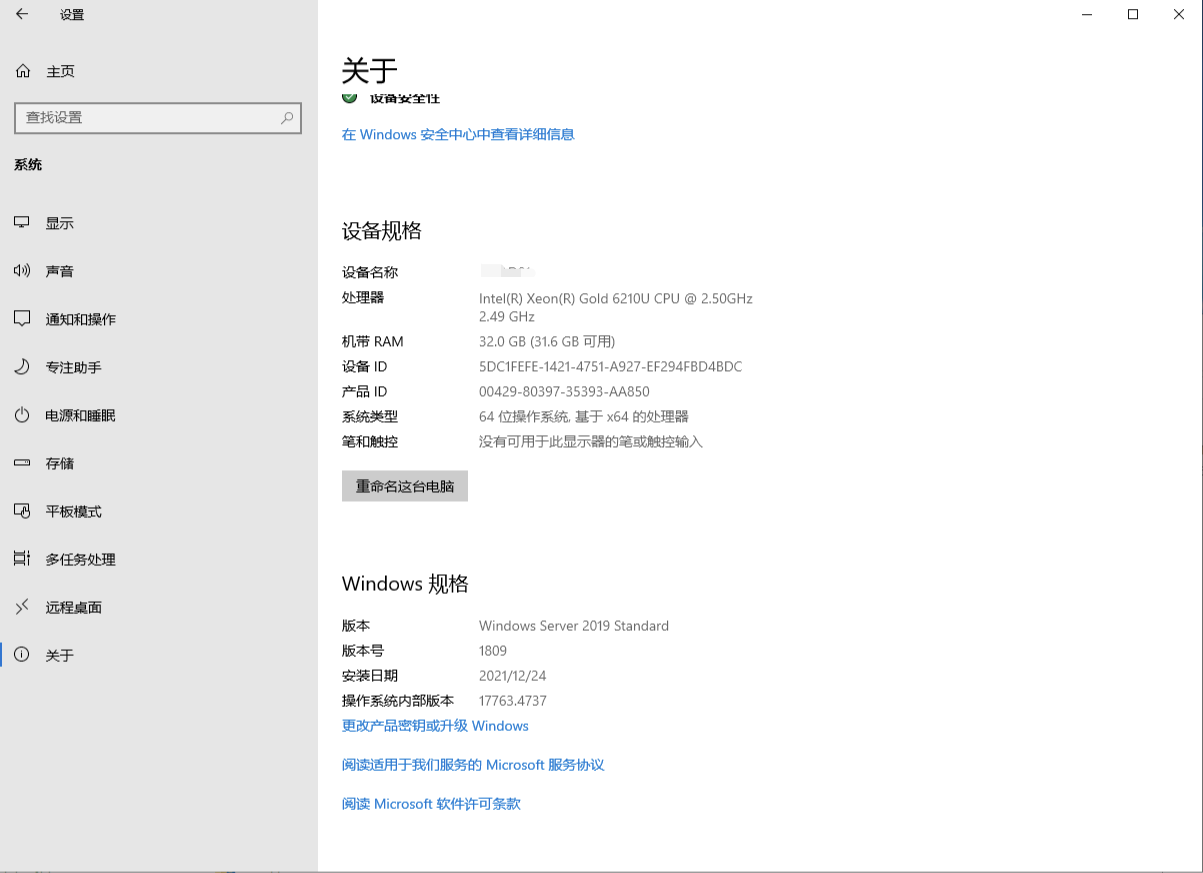Image resolution: width=1203 pixels, height=873 pixels.
Task: Click the 平板模式 tablet icon
Action: [x=22, y=511]
